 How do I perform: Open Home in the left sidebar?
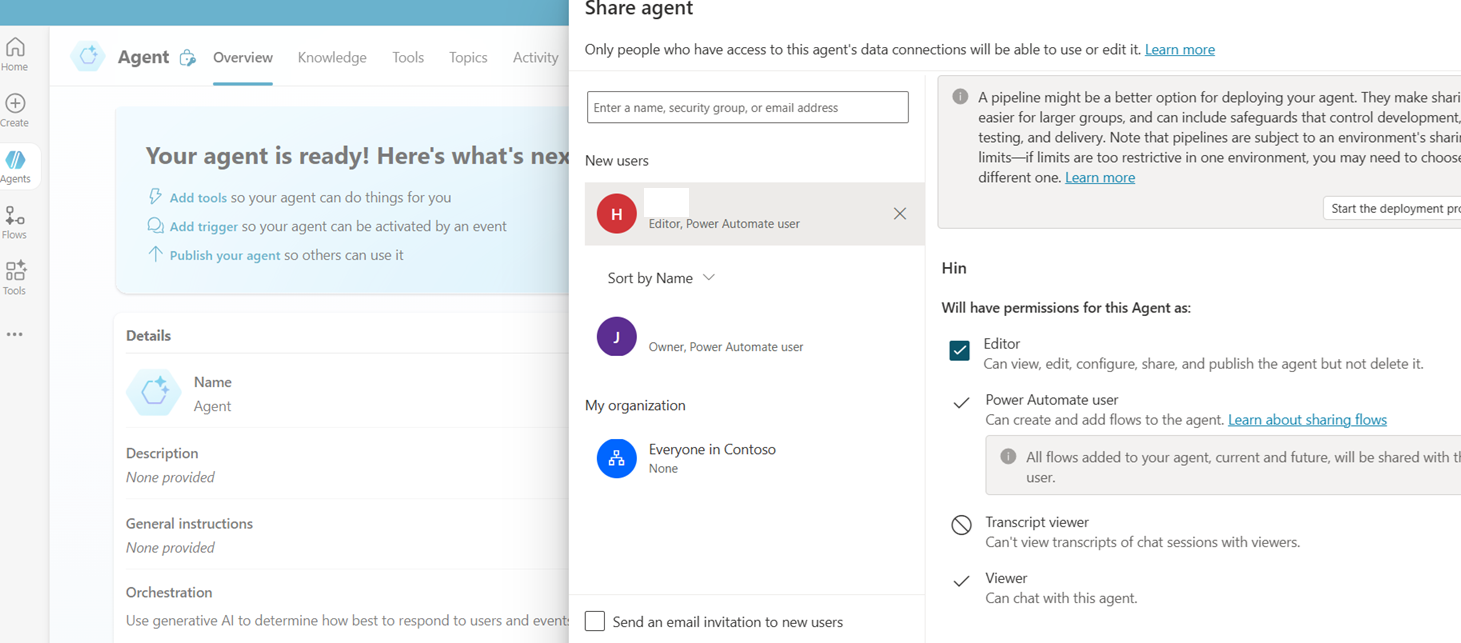click(15, 54)
